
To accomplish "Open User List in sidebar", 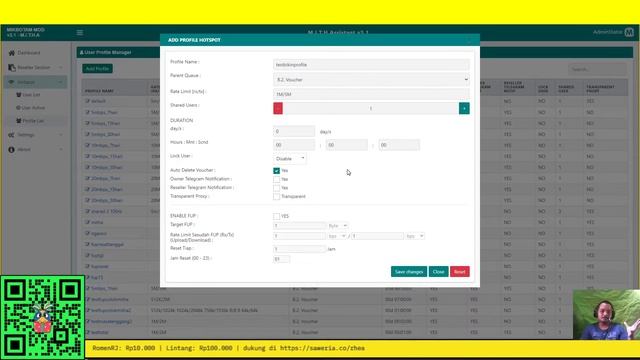I will 31,95.
